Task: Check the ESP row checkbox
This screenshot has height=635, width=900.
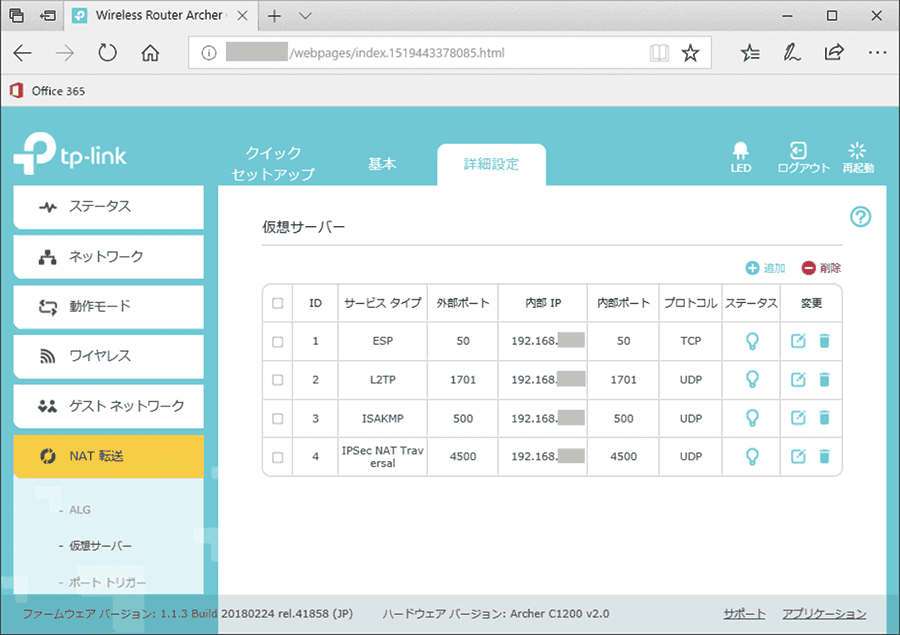Action: point(278,342)
